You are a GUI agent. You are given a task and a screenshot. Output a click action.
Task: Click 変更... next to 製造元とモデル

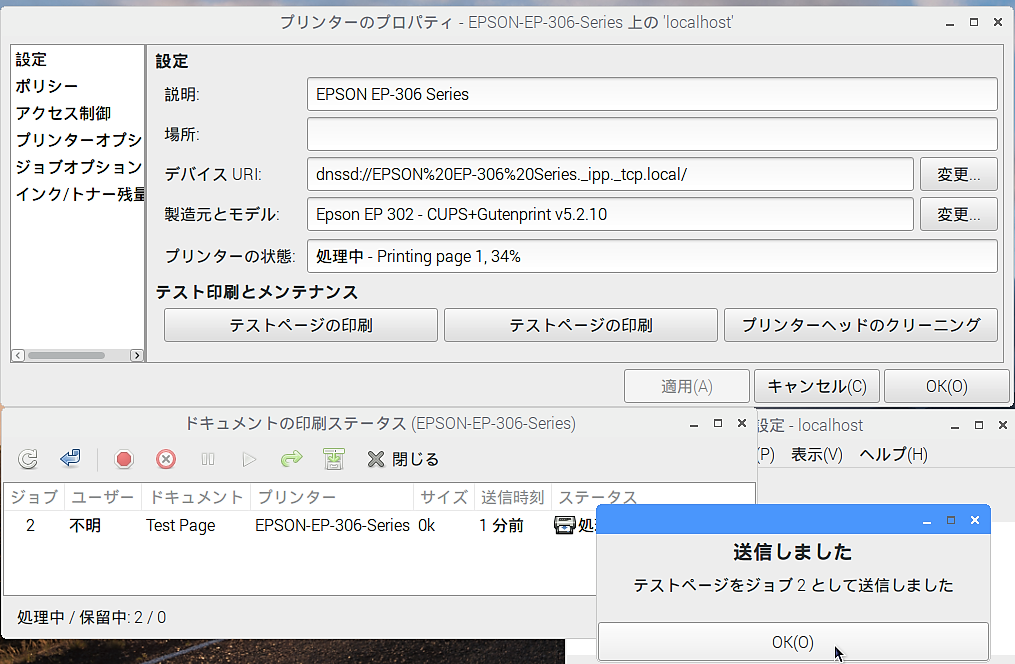(x=959, y=214)
